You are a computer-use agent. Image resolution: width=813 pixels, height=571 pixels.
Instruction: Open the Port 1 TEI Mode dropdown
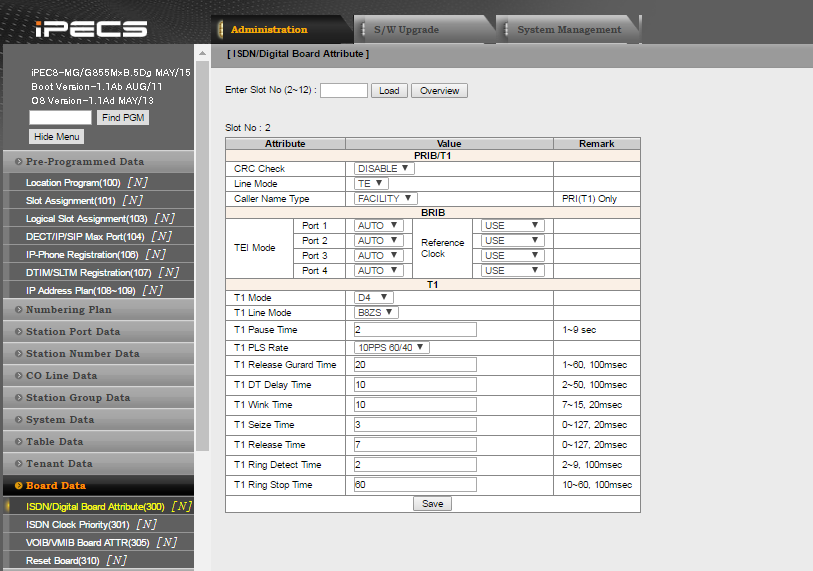(x=379, y=226)
